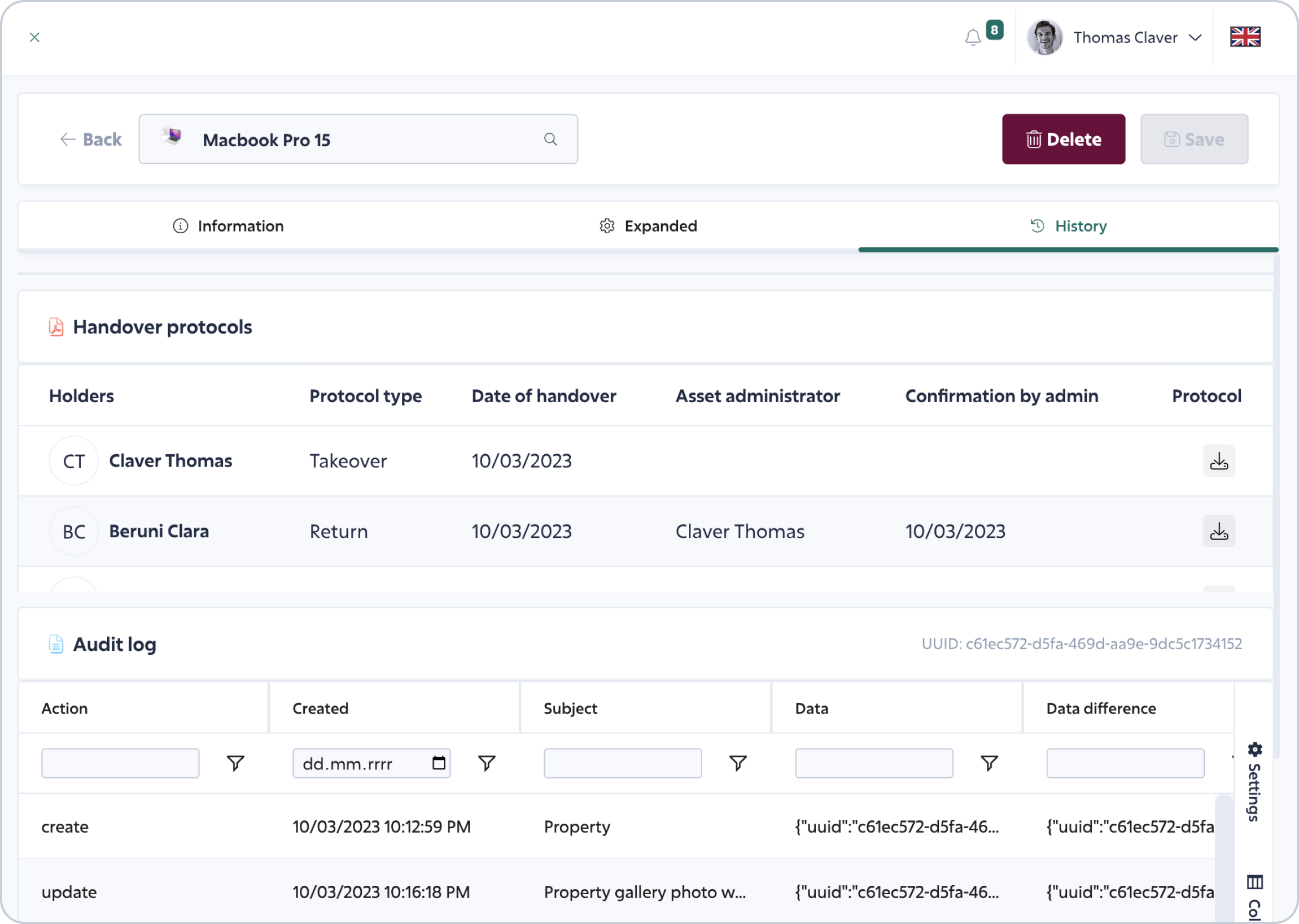Viewport: 1299px width, 924px height.
Task: Click the Date of handover column header
Action: click(544, 396)
